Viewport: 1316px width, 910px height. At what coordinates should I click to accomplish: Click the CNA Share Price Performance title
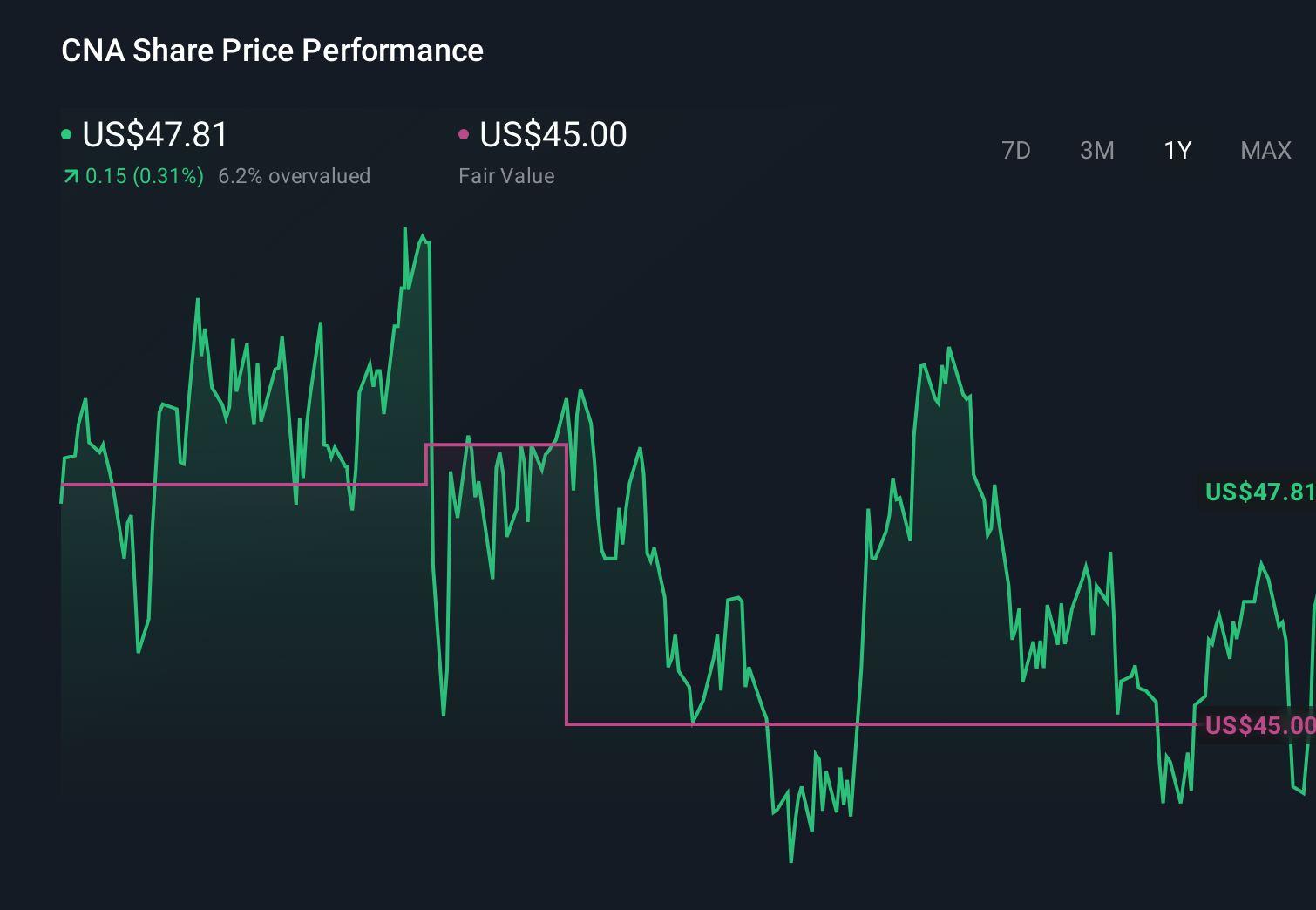[x=272, y=51]
